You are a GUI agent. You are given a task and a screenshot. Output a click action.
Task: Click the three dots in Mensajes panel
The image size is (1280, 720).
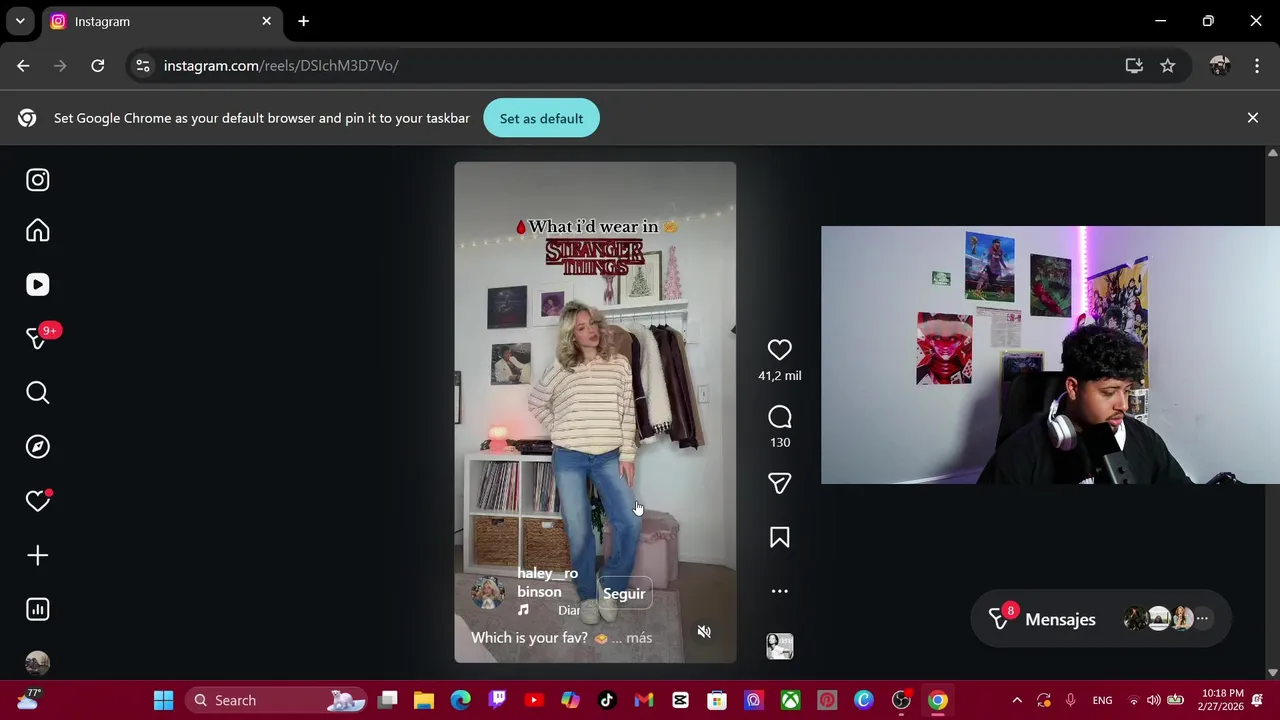click(x=1202, y=619)
